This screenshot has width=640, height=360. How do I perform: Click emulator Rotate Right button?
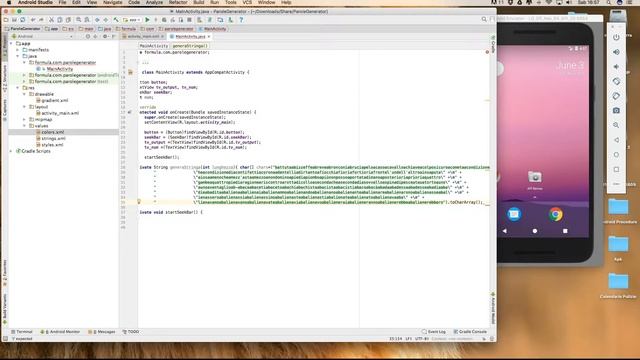point(616,96)
